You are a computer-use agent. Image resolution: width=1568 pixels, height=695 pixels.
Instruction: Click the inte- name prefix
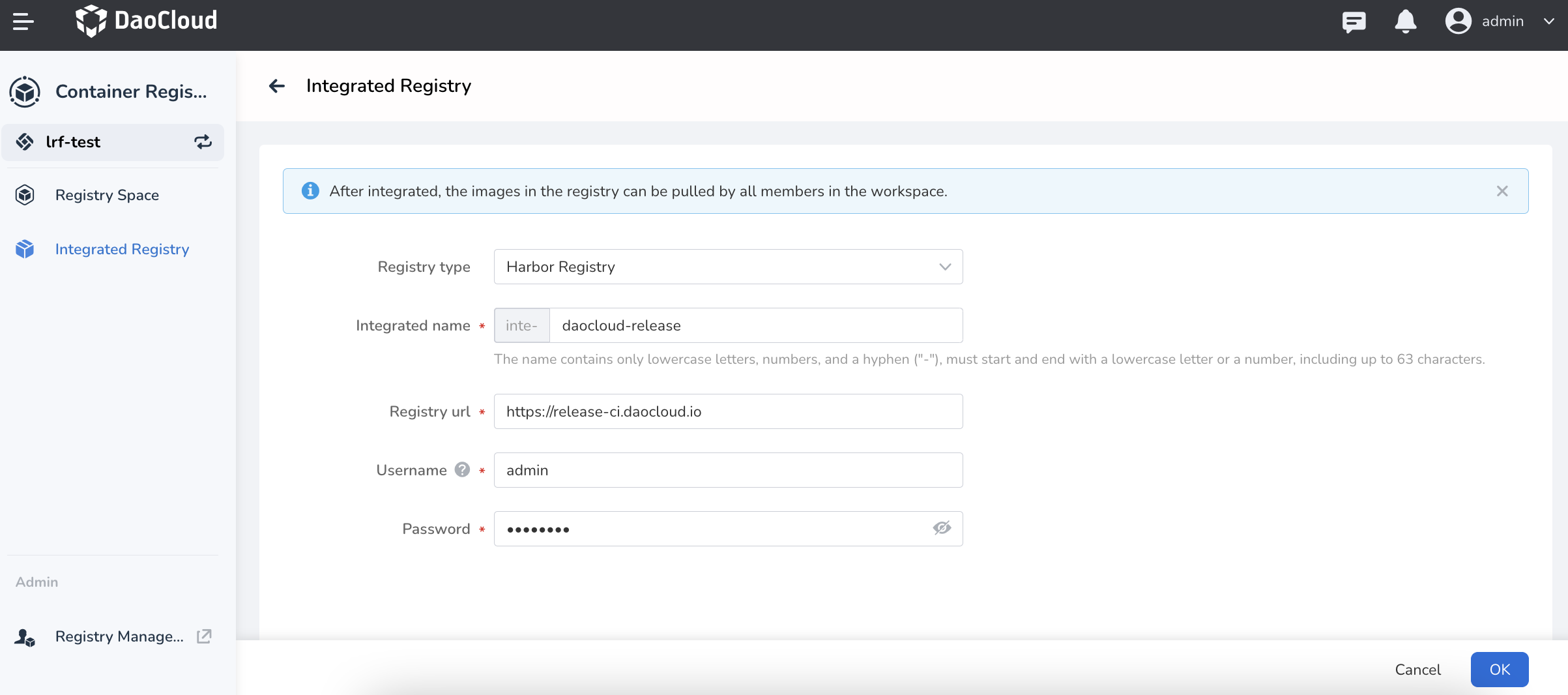(522, 325)
